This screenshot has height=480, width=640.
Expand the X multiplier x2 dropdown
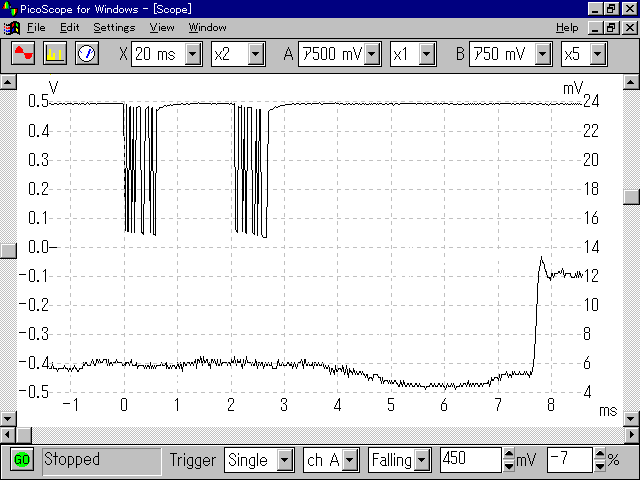point(256,54)
